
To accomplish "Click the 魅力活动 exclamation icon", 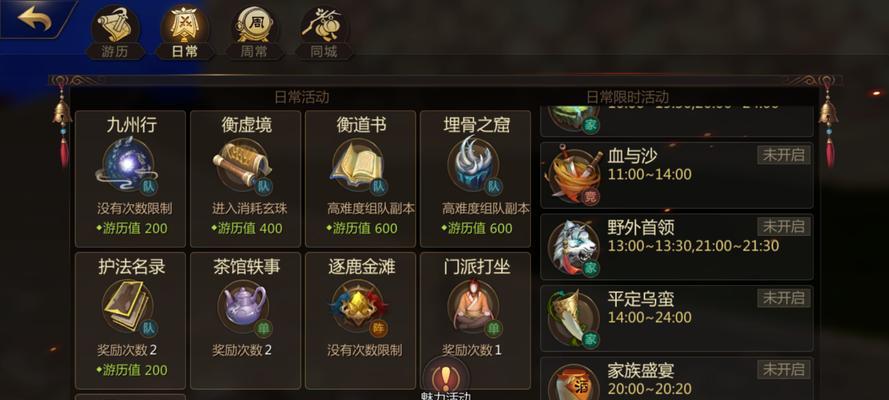I will click(x=446, y=376).
